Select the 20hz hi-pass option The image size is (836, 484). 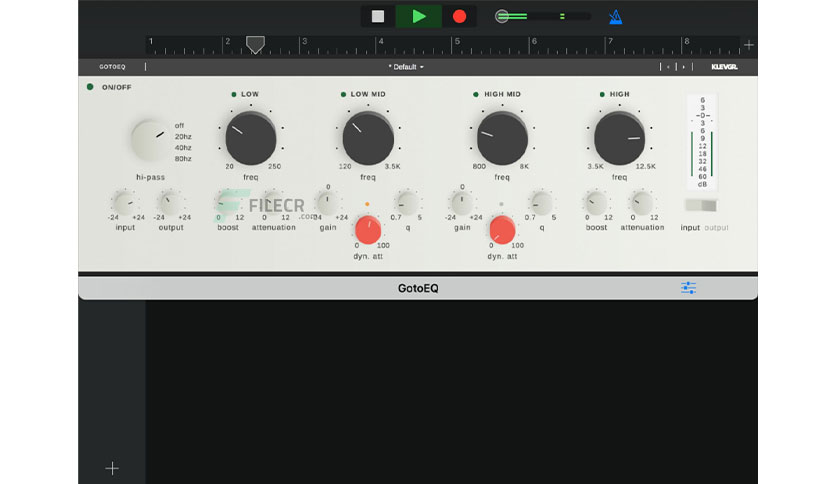(x=183, y=136)
